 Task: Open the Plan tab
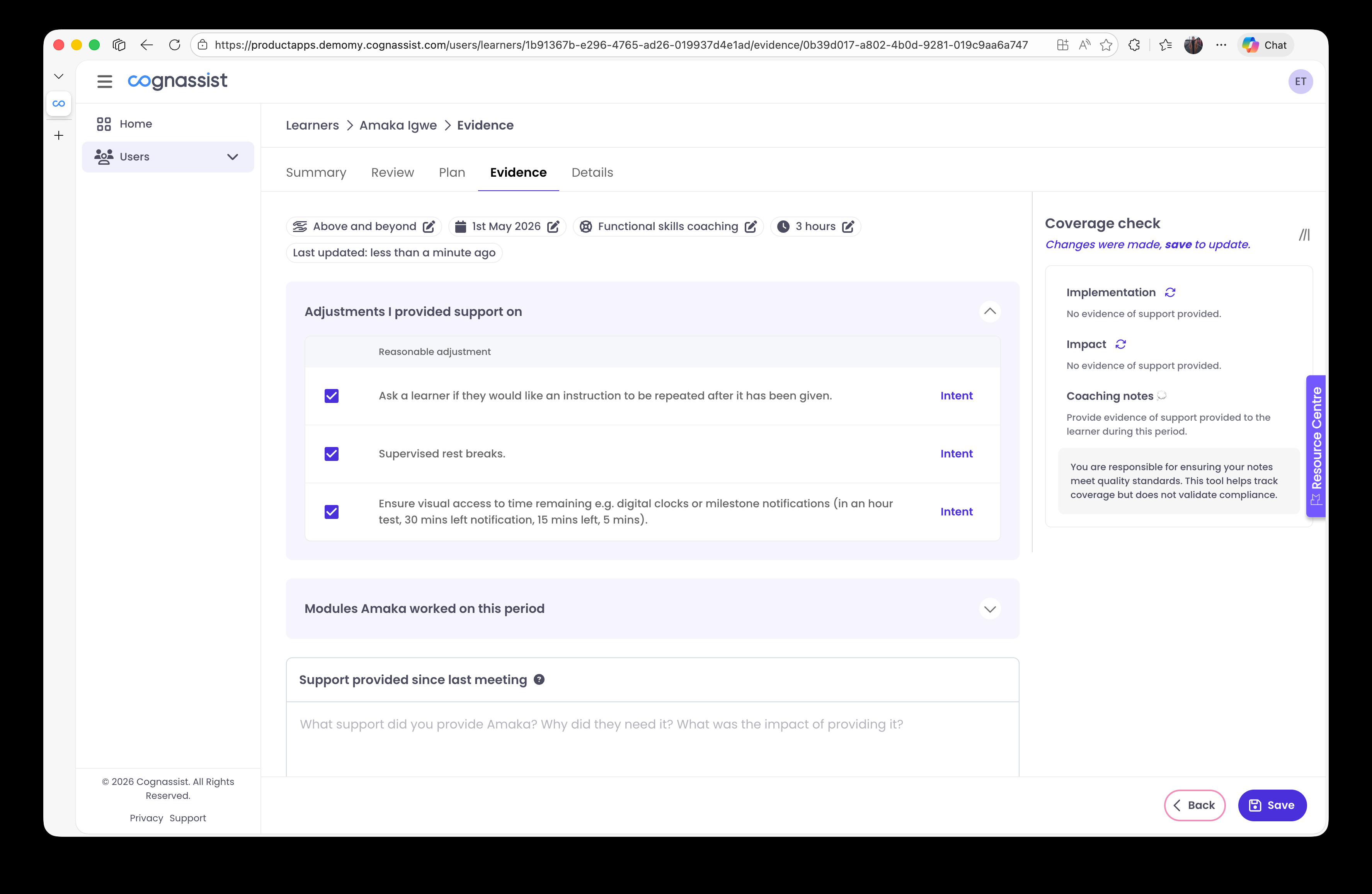pyautogui.click(x=452, y=172)
